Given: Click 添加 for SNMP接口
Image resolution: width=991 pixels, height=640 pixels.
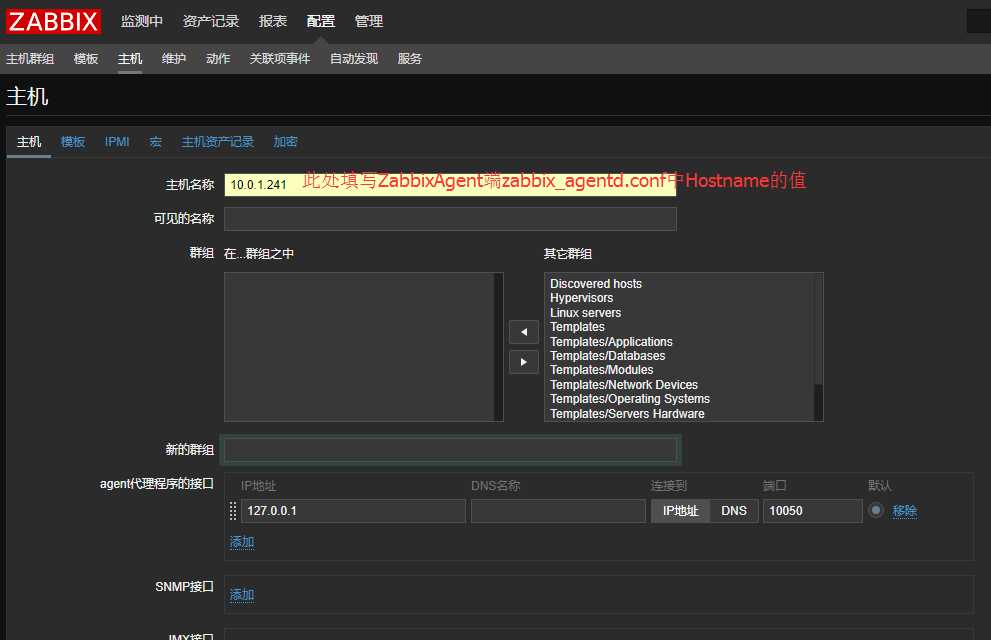Looking at the screenshot, I should click(x=241, y=595).
